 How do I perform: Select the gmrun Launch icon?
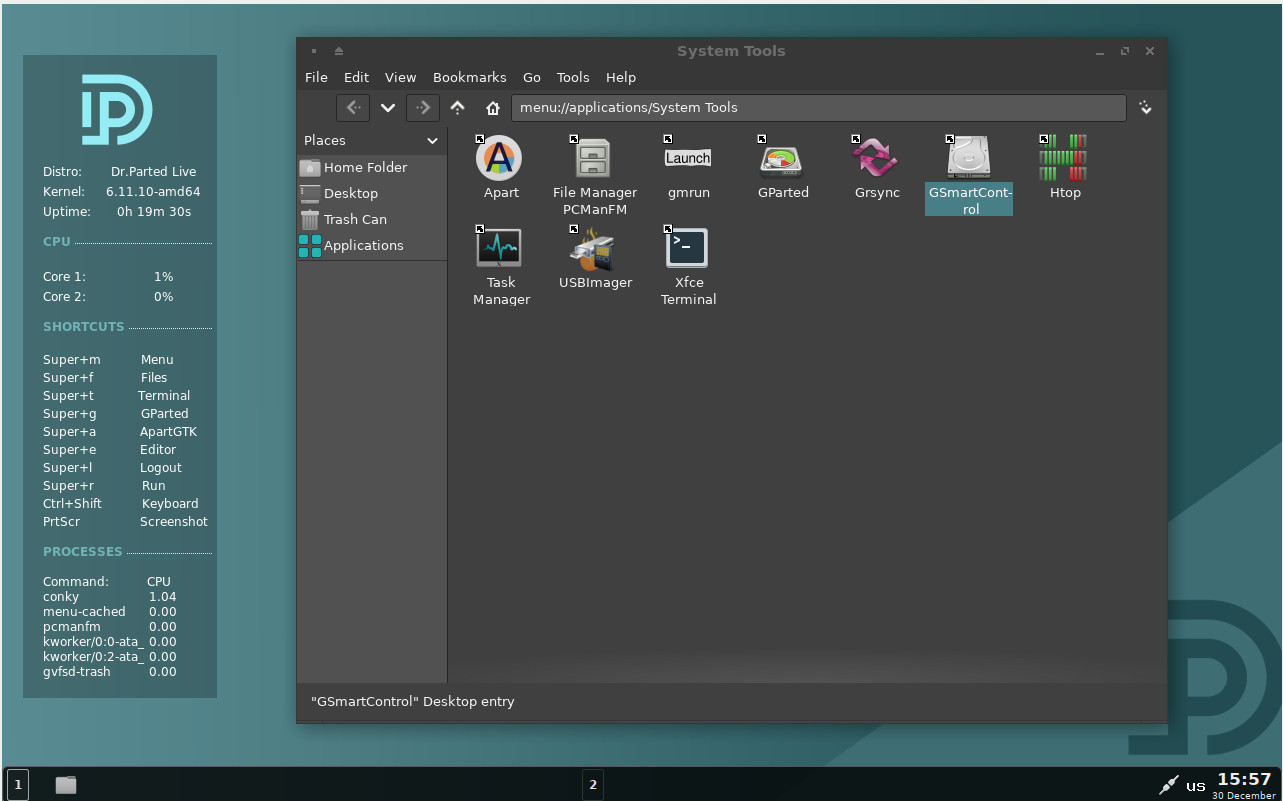(688, 158)
